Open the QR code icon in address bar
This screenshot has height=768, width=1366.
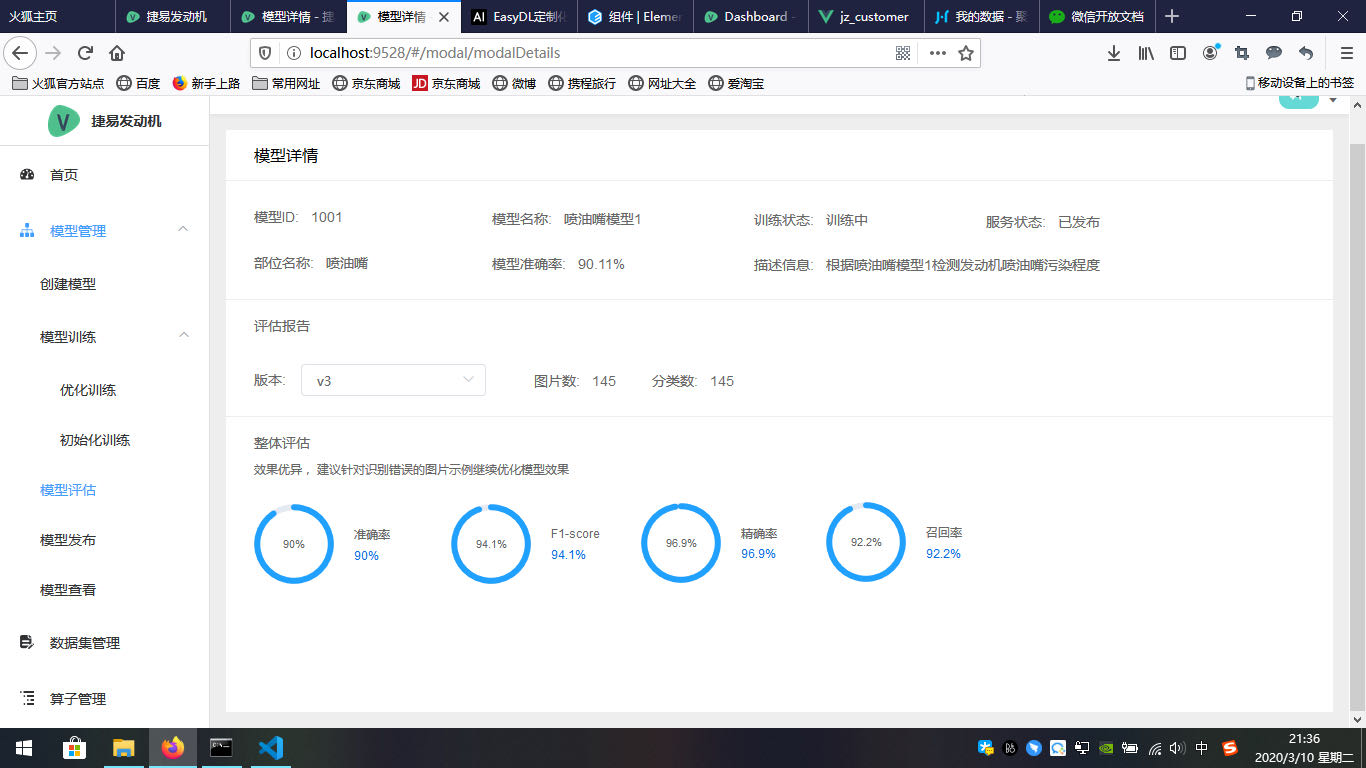903,53
